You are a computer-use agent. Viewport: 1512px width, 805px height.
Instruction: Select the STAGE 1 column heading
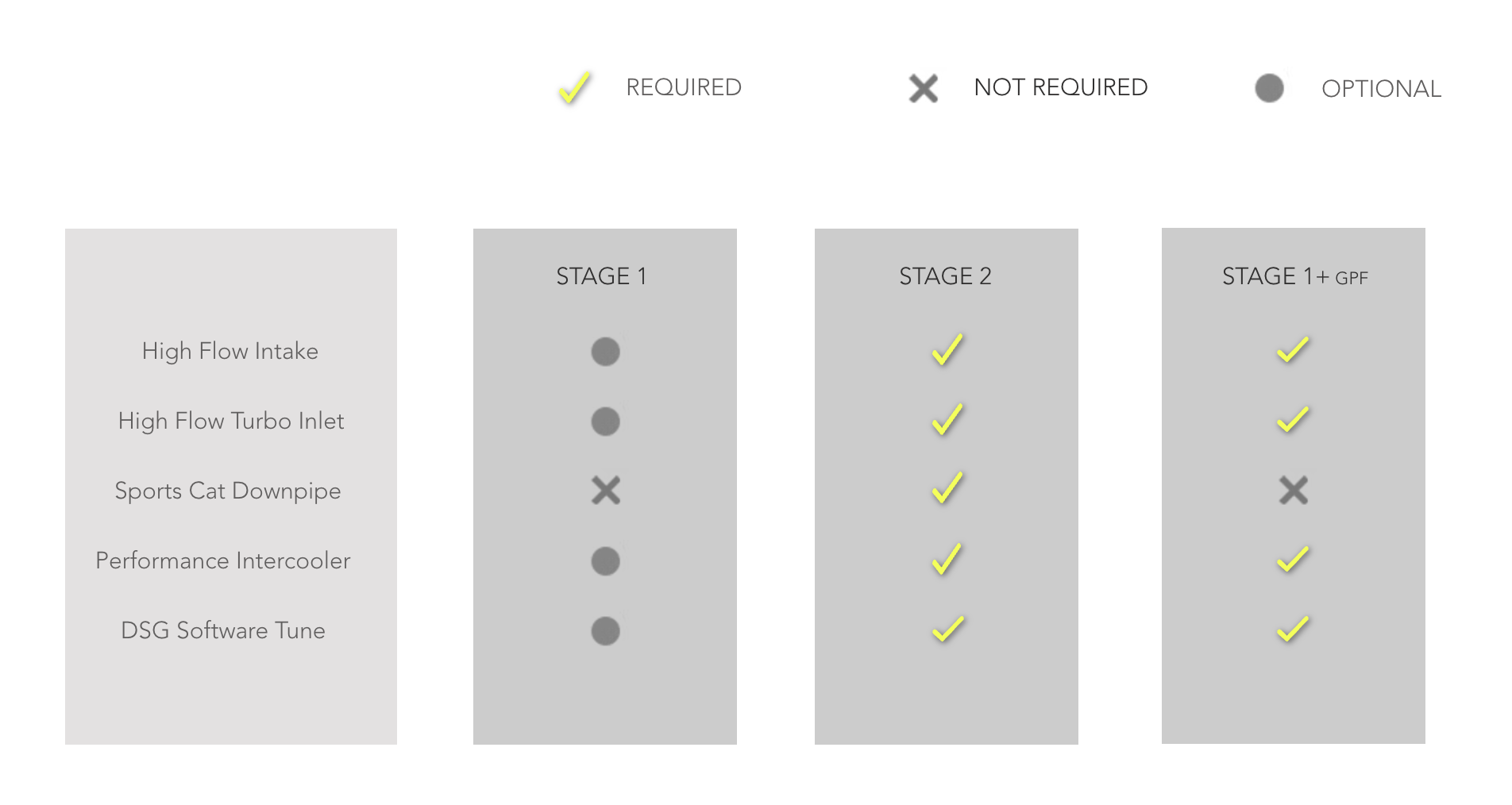tap(601, 276)
